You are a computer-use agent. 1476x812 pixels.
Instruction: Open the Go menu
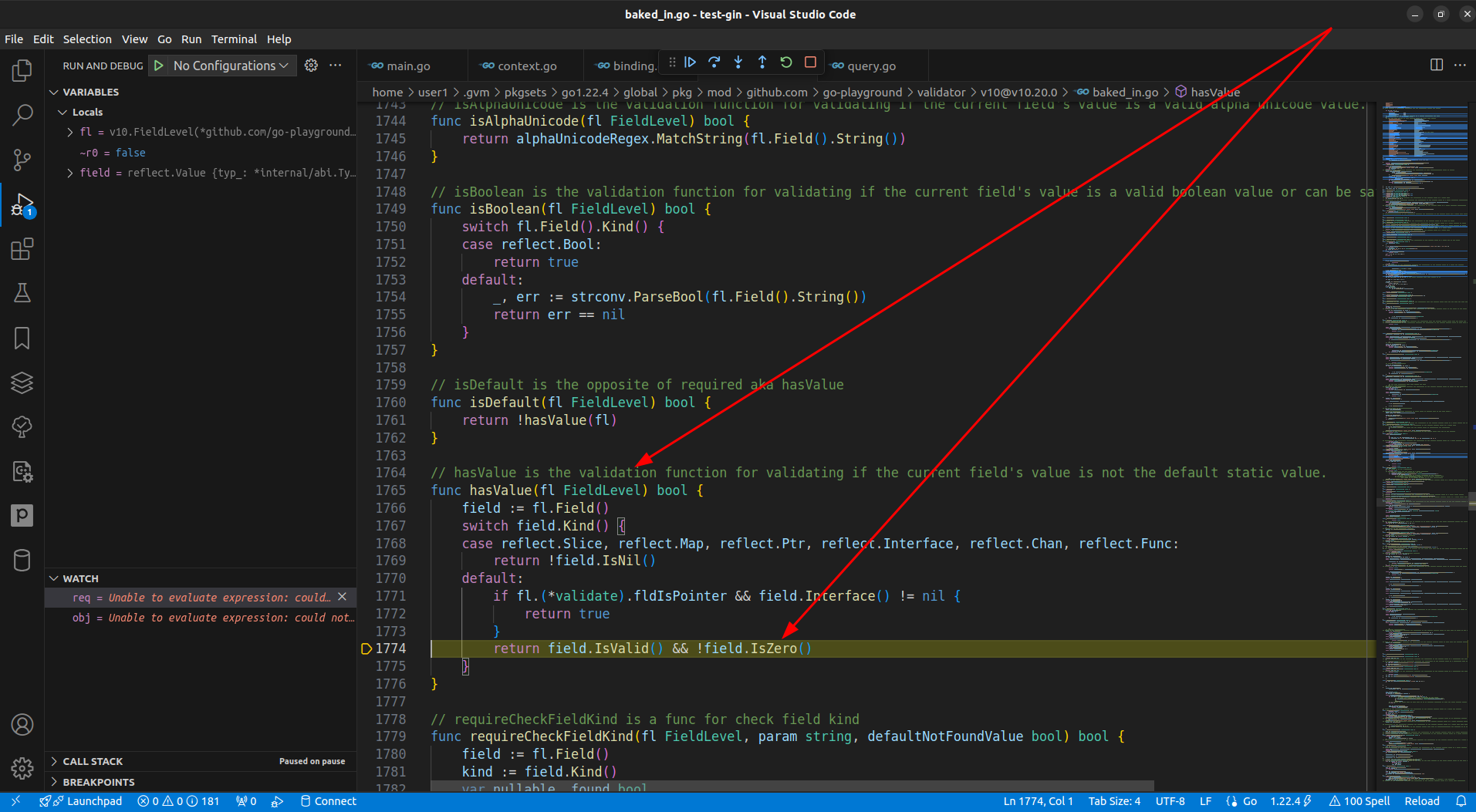pyautogui.click(x=164, y=39)
